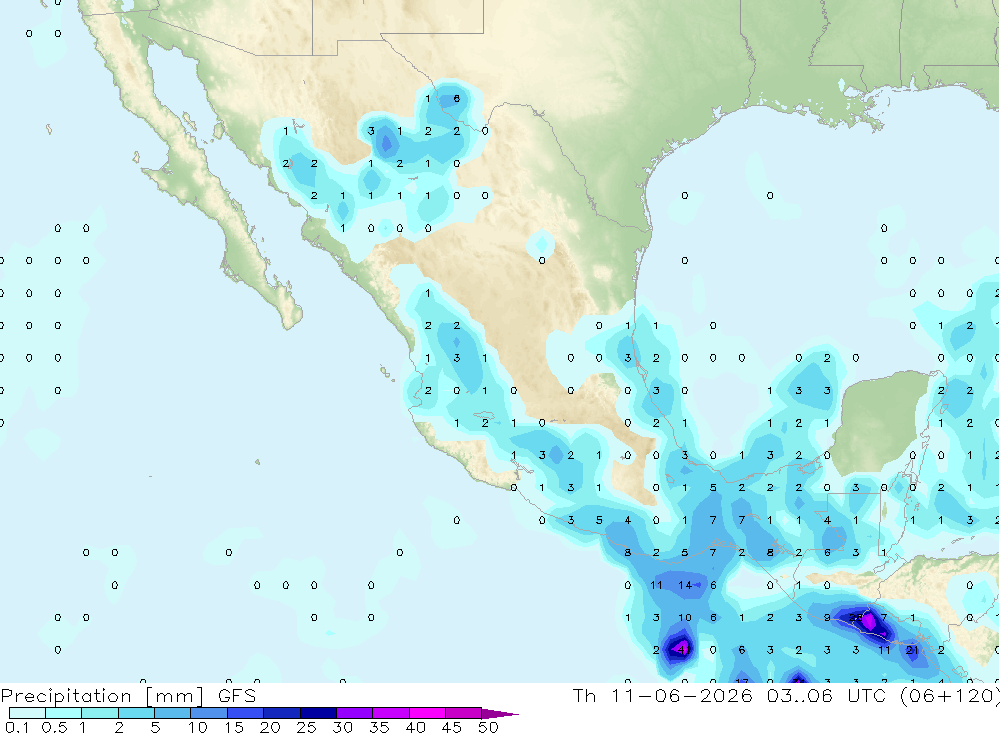This screenshot has width=1000, height=733.
Task: Click the legend tick label '35'
Action: [379, 727]
